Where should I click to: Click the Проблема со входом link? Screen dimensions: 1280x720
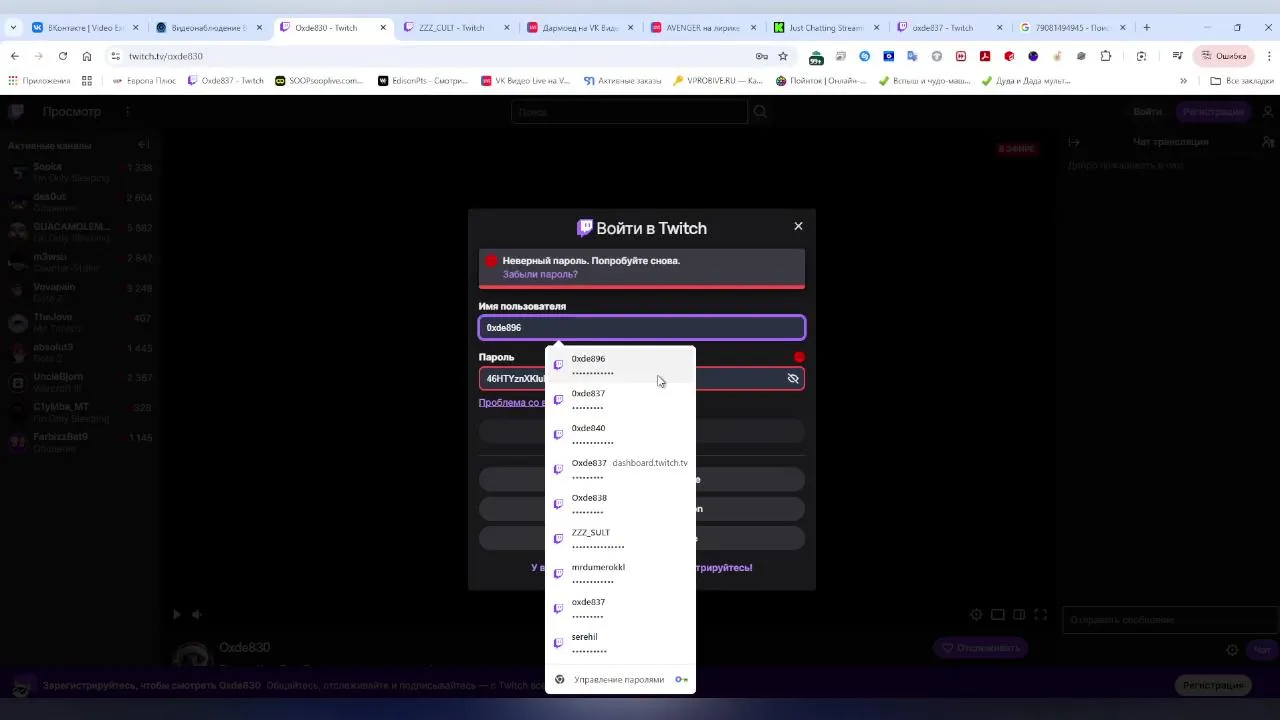click(x=512, y=402)
